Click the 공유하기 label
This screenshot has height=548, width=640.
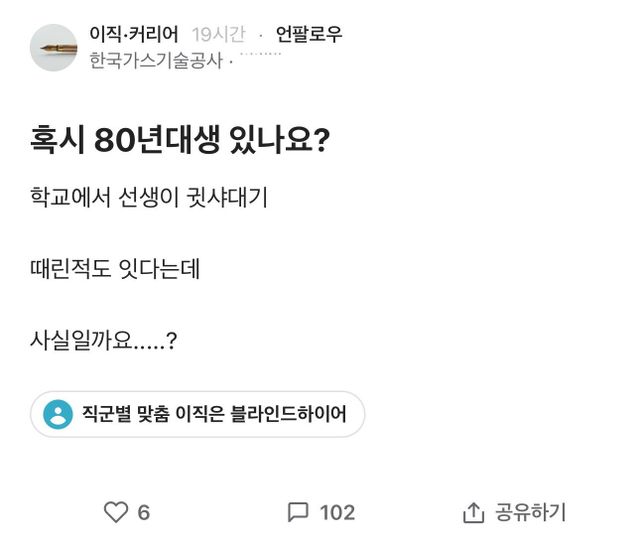point(530,513)
